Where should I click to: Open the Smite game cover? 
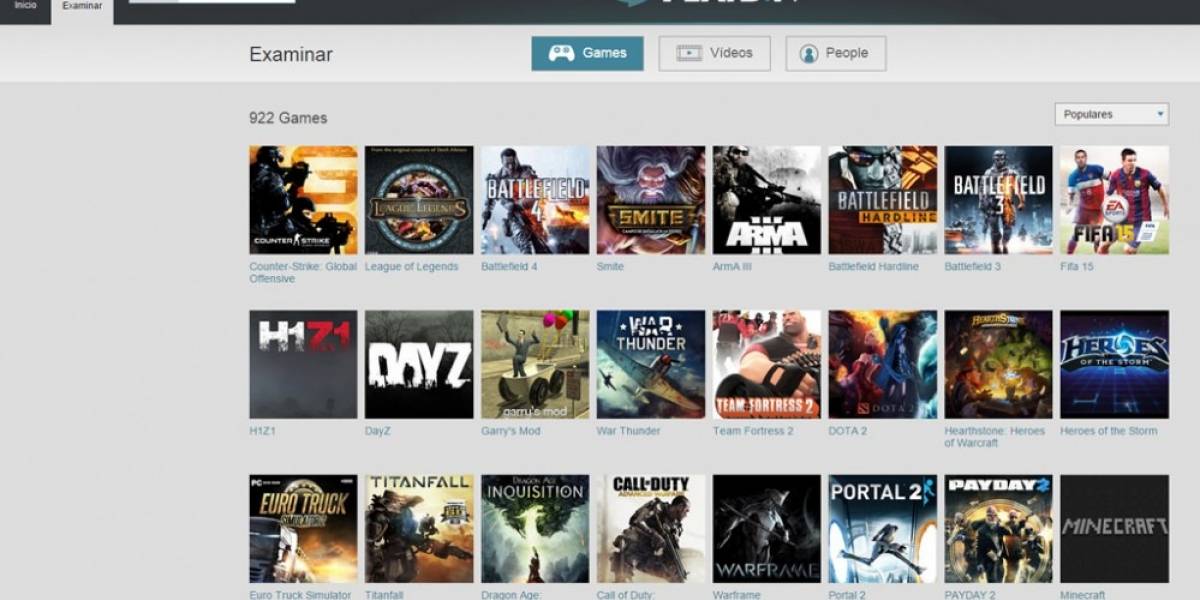[x=651, y=200]
